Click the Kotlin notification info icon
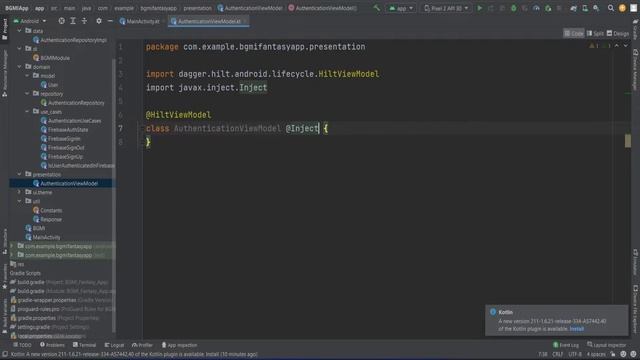The width and height of the screenshot is (640, 360). click(493, 312)
